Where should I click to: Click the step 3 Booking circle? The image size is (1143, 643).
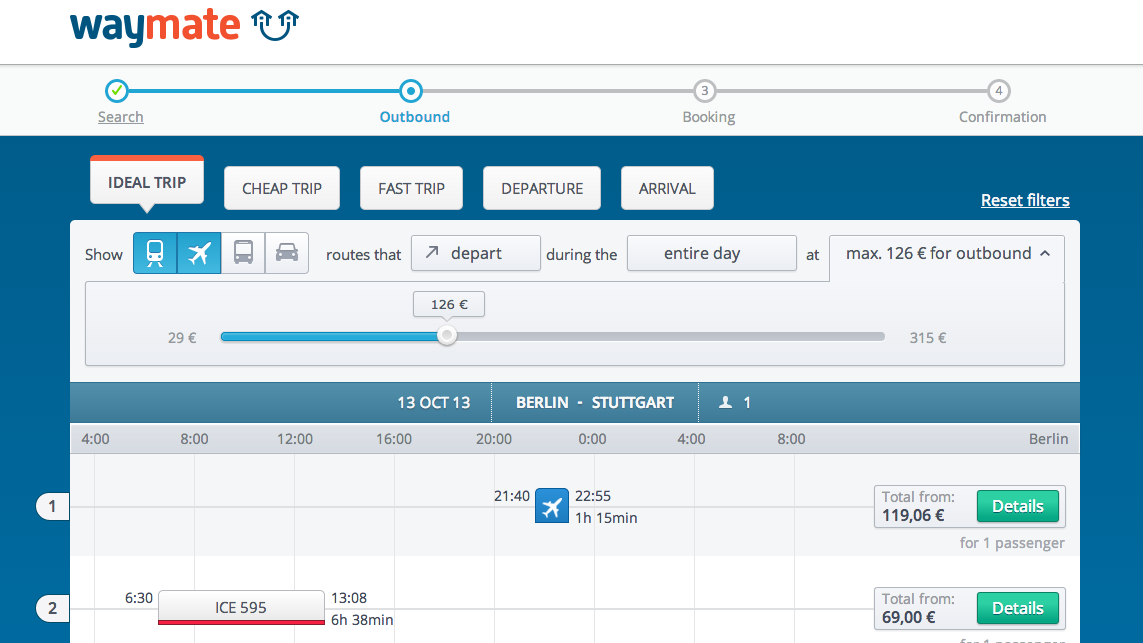point(704,90)
